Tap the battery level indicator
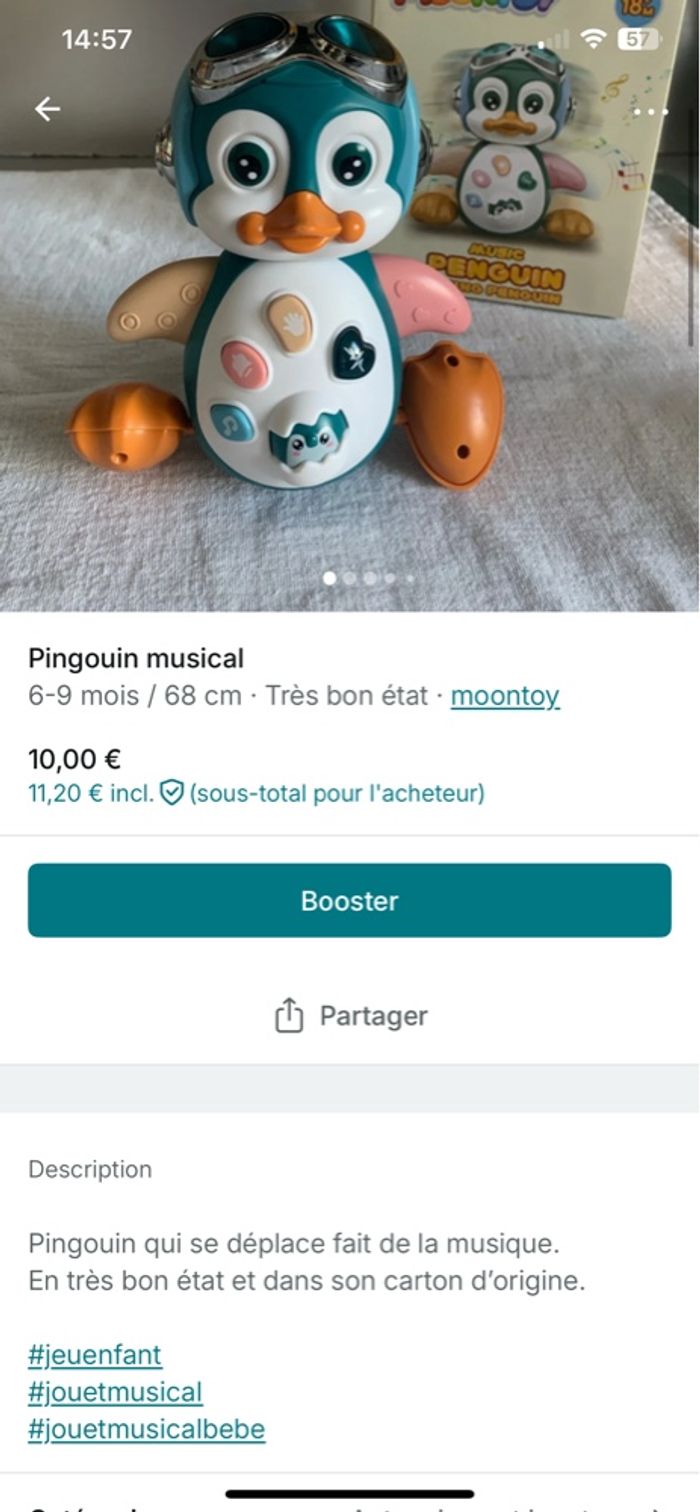 [638, 39]
